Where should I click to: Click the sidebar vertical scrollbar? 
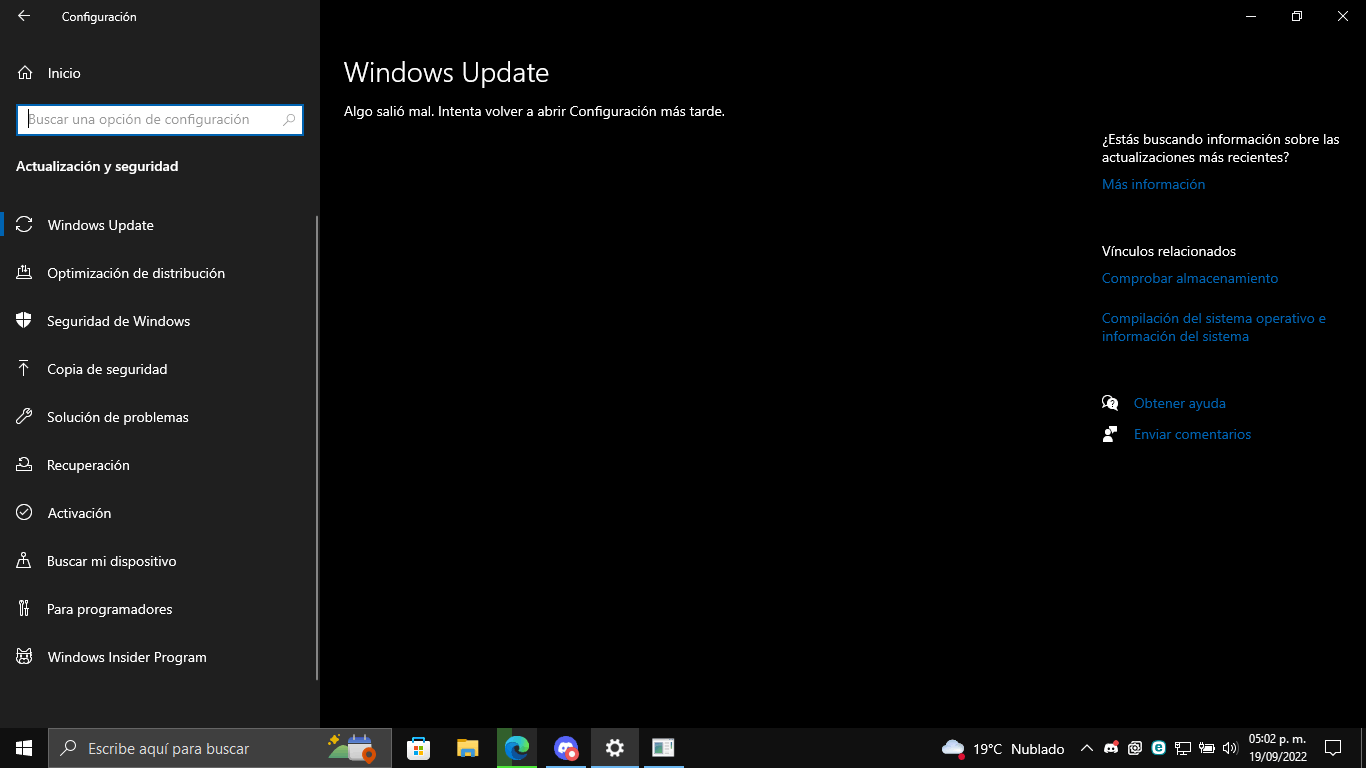coord(317,448)
